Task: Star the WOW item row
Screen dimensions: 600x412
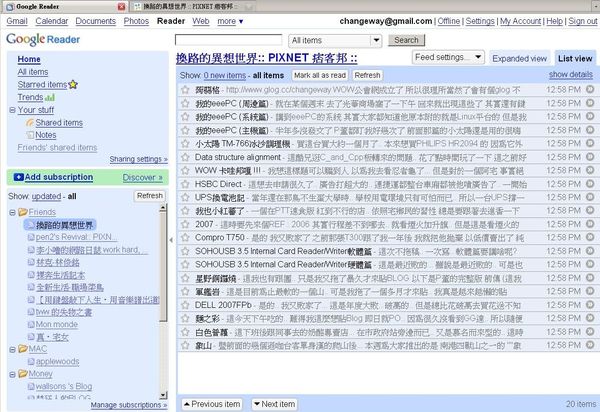Action: (186, 171)
